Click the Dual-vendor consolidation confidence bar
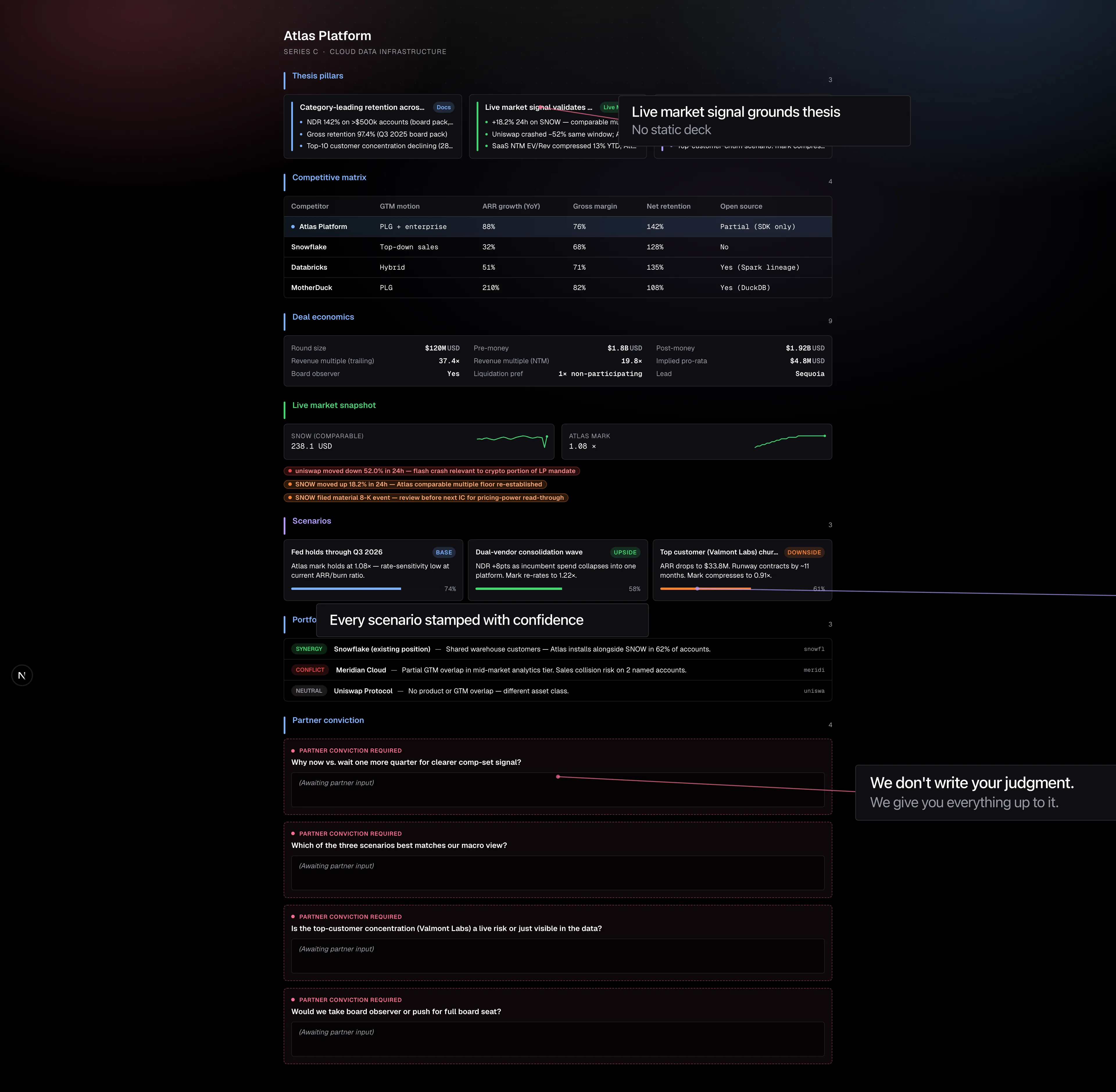 click(x=549, y=588)
